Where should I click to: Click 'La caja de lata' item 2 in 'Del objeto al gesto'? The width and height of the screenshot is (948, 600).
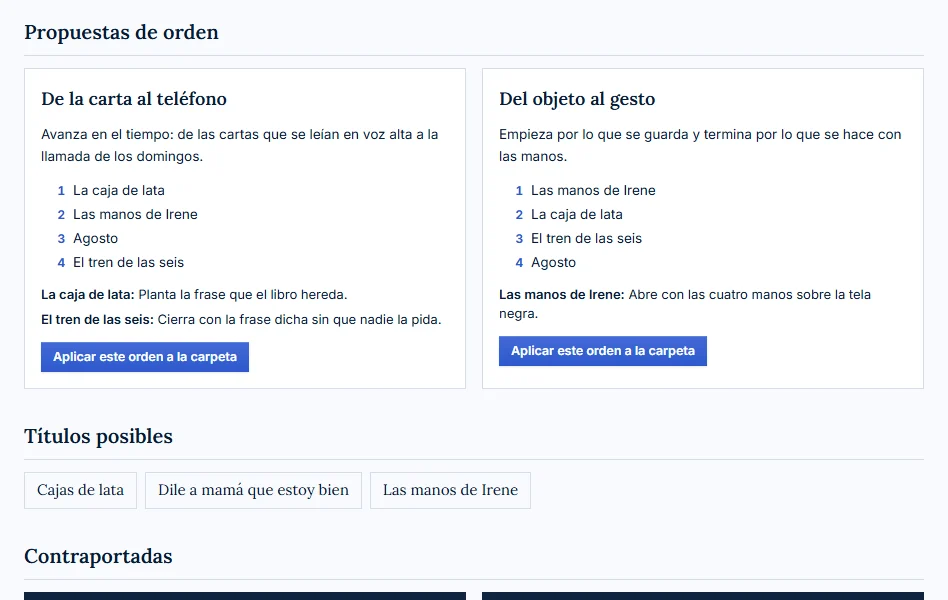tap(577, 215)
